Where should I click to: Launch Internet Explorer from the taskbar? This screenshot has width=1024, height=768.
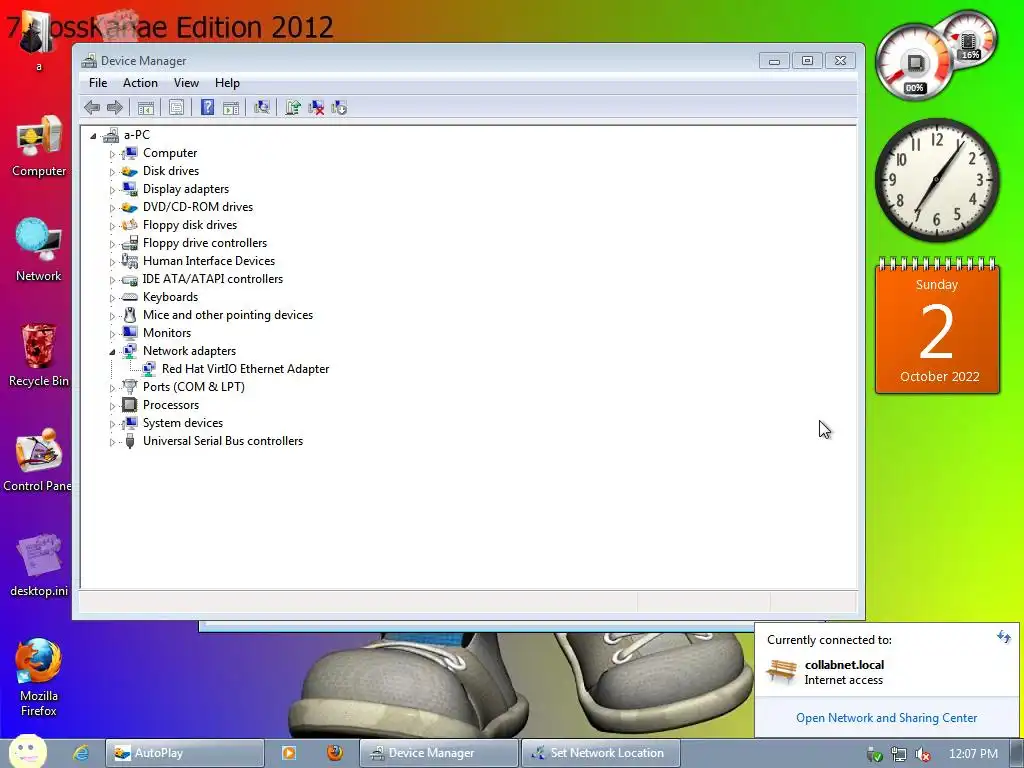tap(80, 753)
